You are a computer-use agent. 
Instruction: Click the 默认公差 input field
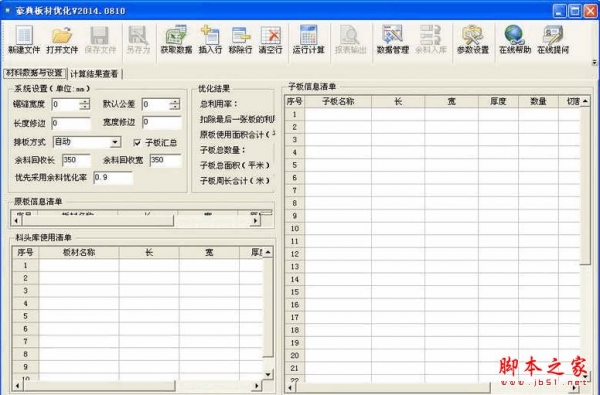coord(156,104)
